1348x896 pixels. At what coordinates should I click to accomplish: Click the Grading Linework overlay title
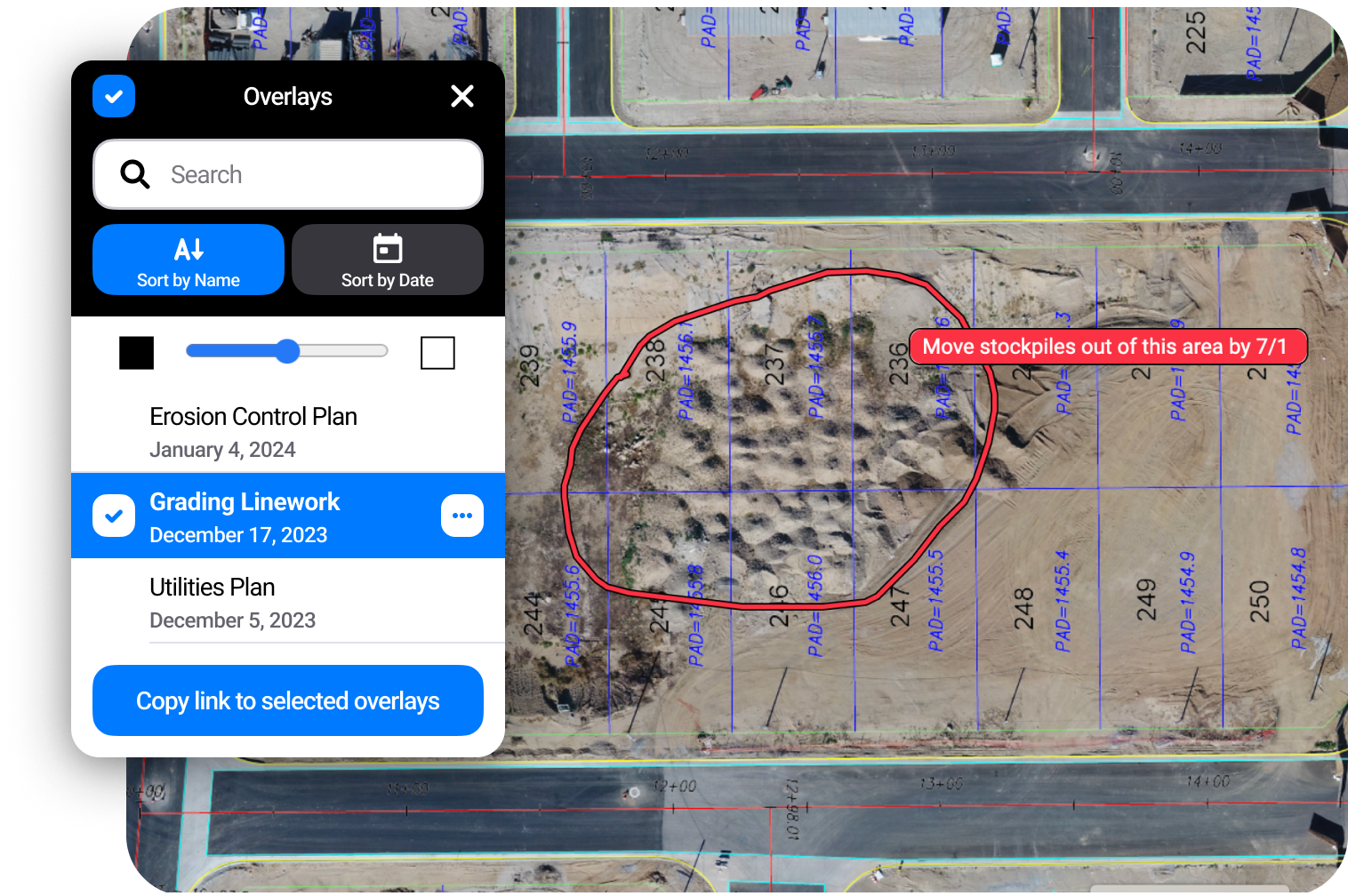(245, 502)
